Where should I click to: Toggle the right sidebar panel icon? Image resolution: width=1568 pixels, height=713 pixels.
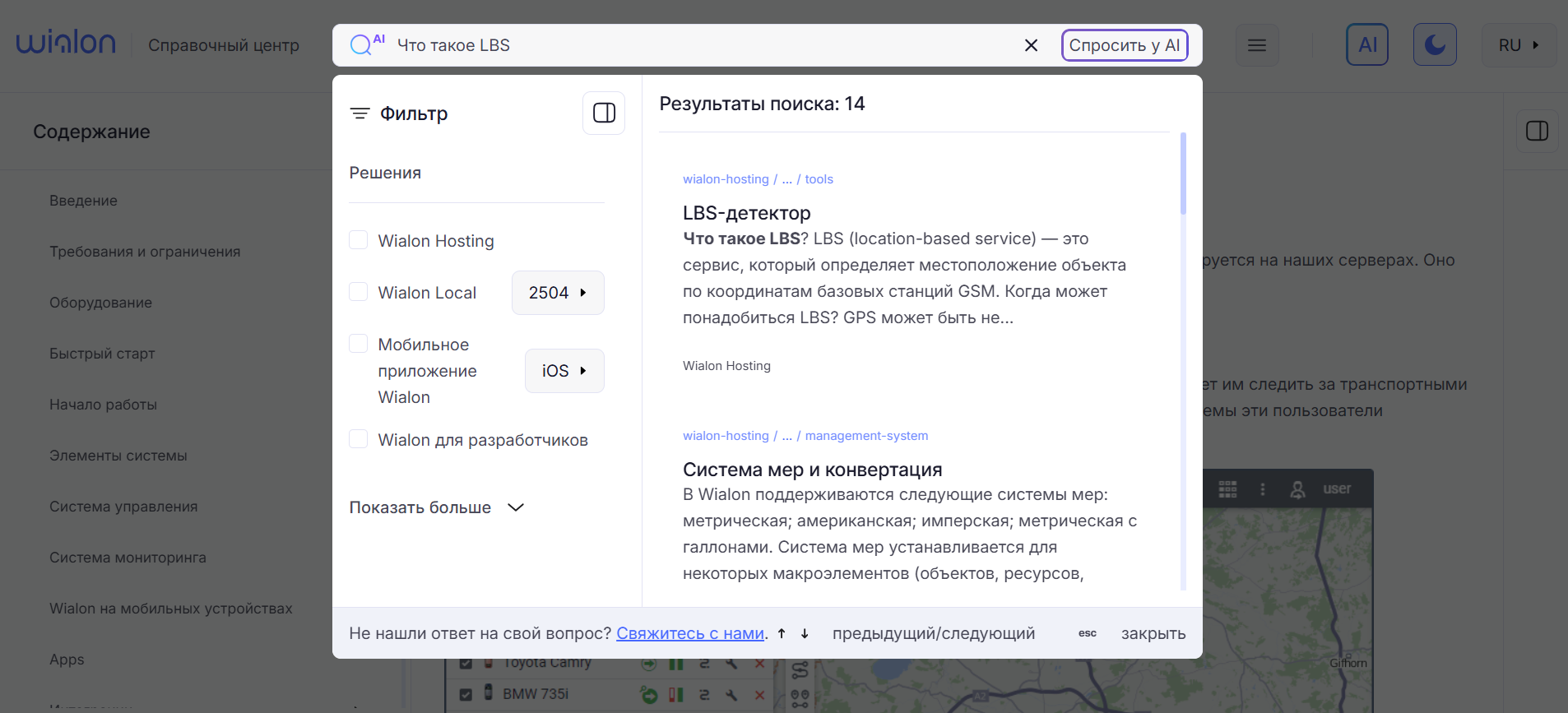[1537, 131]
